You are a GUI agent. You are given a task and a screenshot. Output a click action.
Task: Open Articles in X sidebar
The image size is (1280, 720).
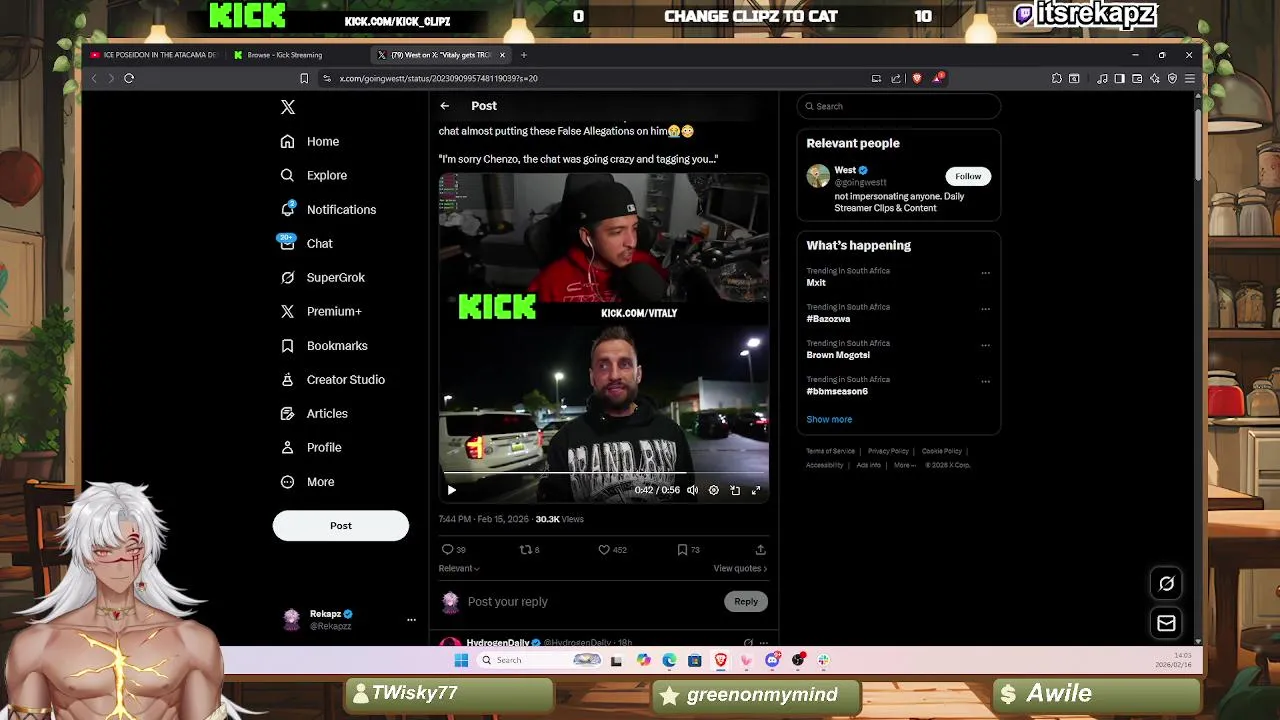[313, 413]
